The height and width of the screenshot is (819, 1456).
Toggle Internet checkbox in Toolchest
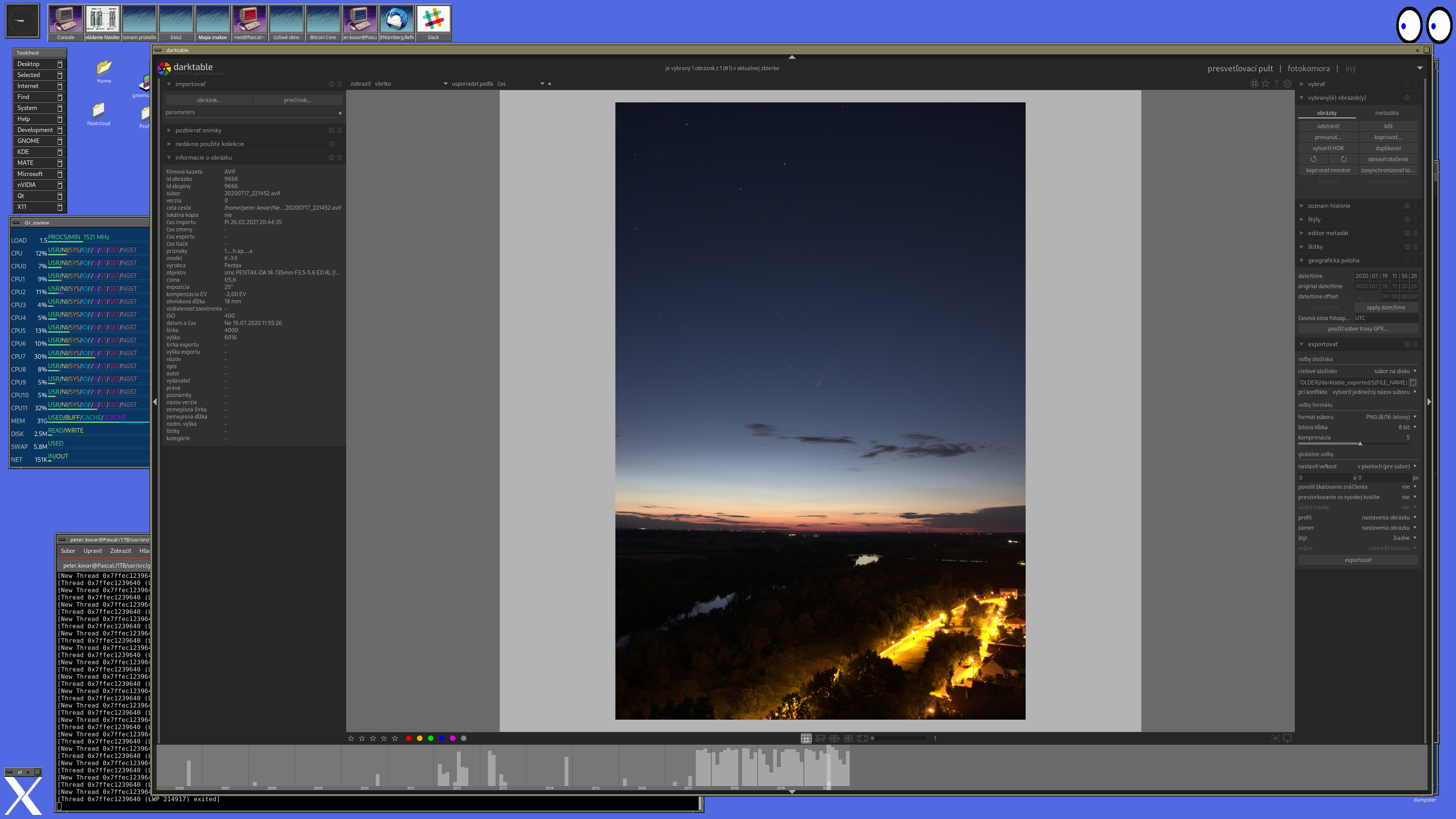pos(60,86)
